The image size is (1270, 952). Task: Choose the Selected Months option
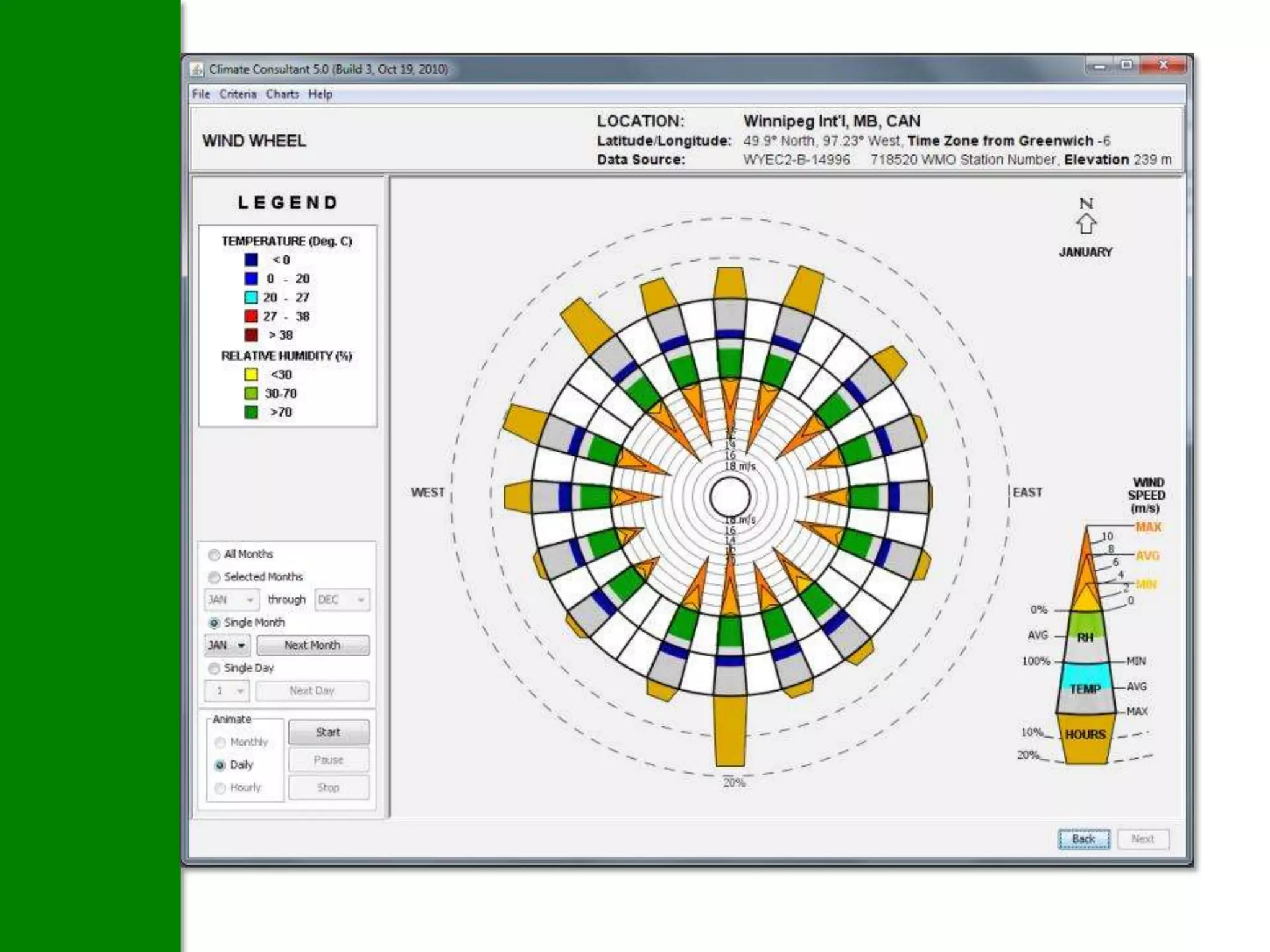215,577
